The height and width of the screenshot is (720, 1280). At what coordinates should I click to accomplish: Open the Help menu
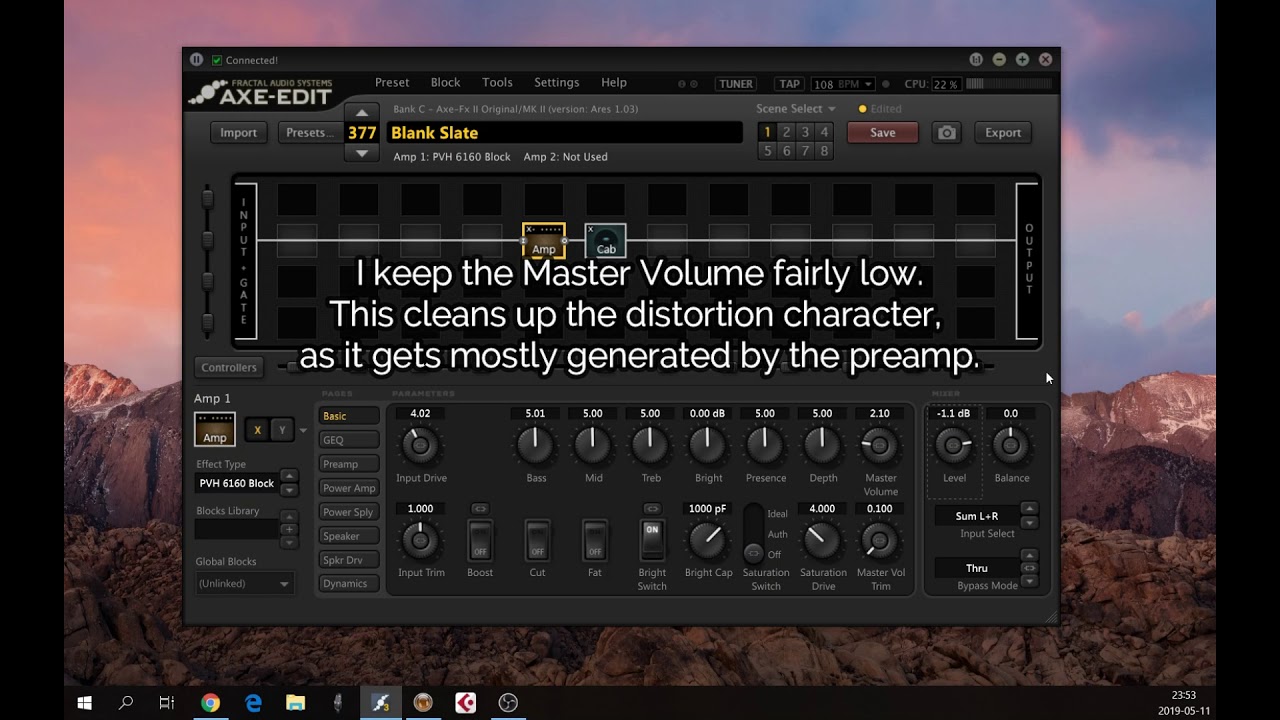pos(614,83)
